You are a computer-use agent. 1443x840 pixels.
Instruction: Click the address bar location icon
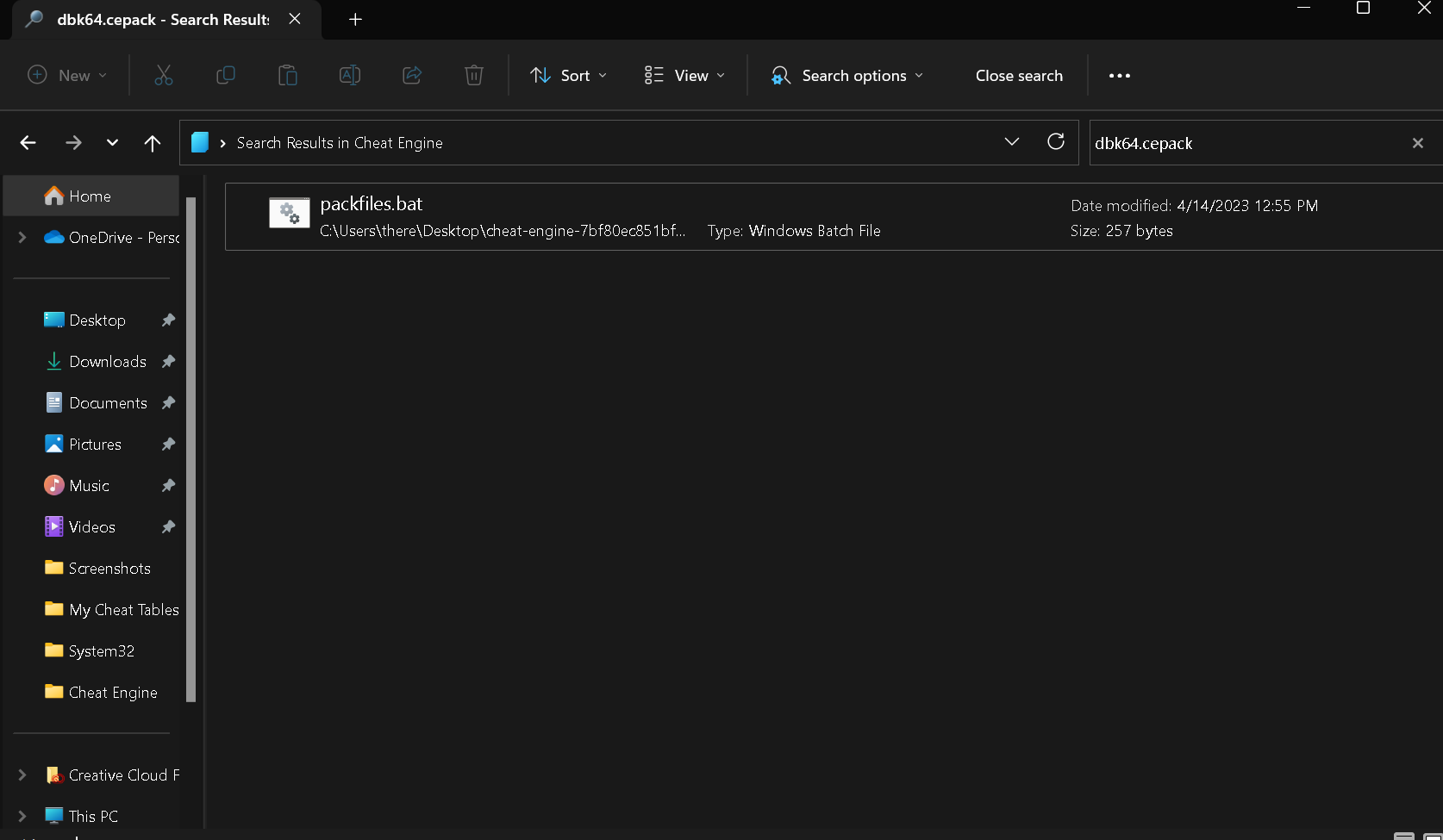point(200,142)
